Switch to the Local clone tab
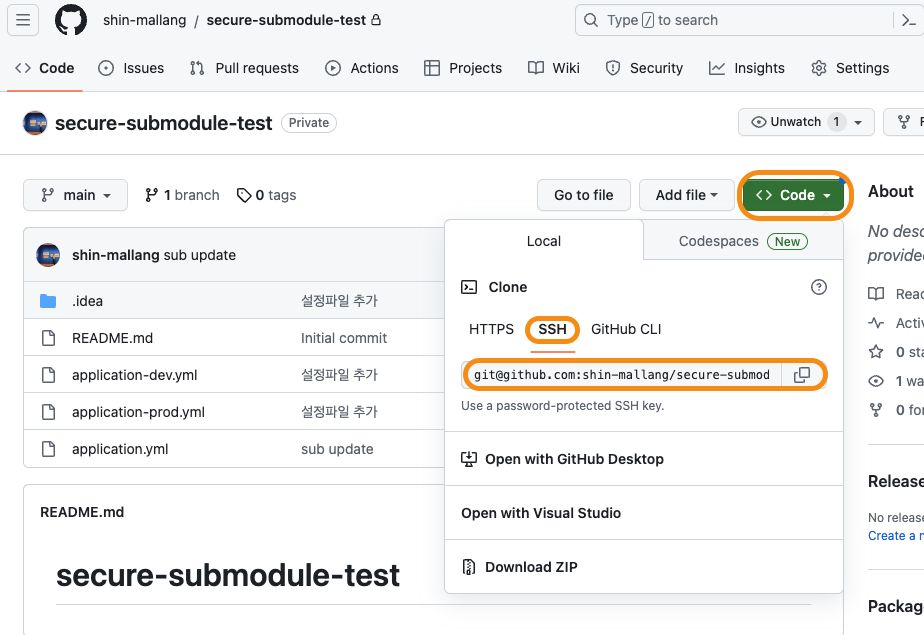This screenshot has height=635, width=924. pos(543,241)
